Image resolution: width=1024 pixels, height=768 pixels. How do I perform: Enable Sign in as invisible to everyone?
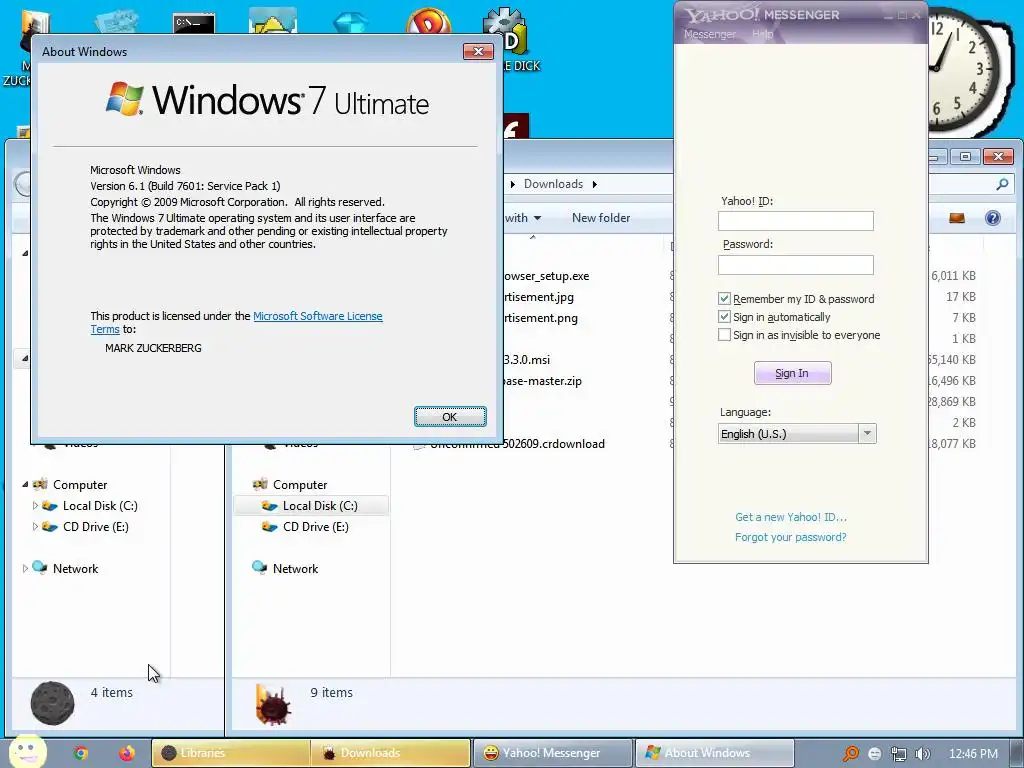point(724,335)
